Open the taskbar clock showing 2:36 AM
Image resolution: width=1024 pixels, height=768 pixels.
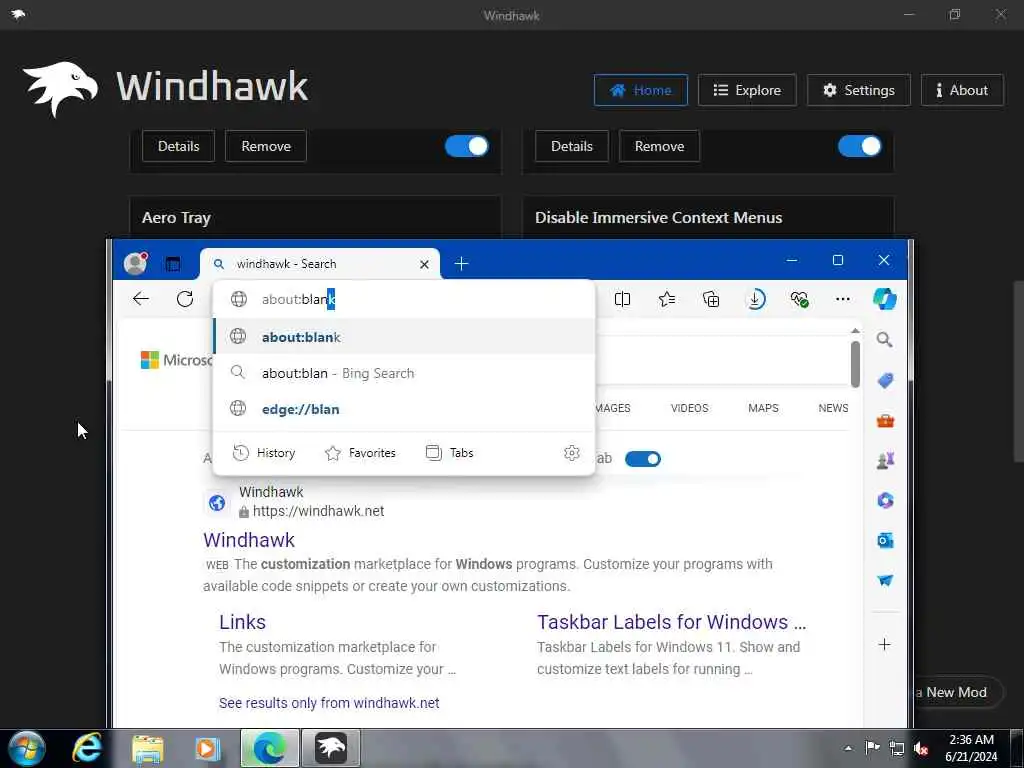point(971,748)
